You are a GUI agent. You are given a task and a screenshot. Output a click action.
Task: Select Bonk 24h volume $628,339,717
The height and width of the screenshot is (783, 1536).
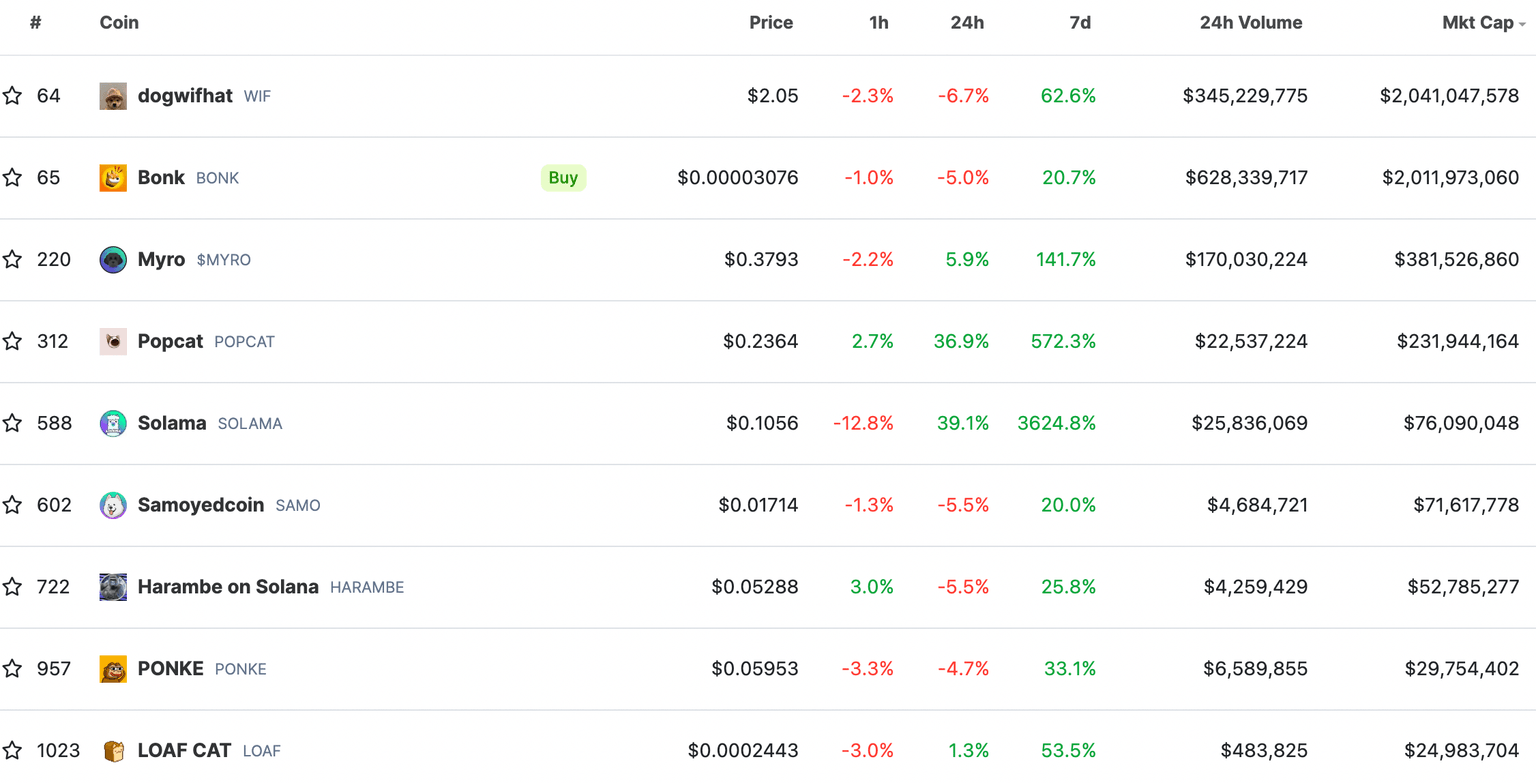click(1247, 178)
